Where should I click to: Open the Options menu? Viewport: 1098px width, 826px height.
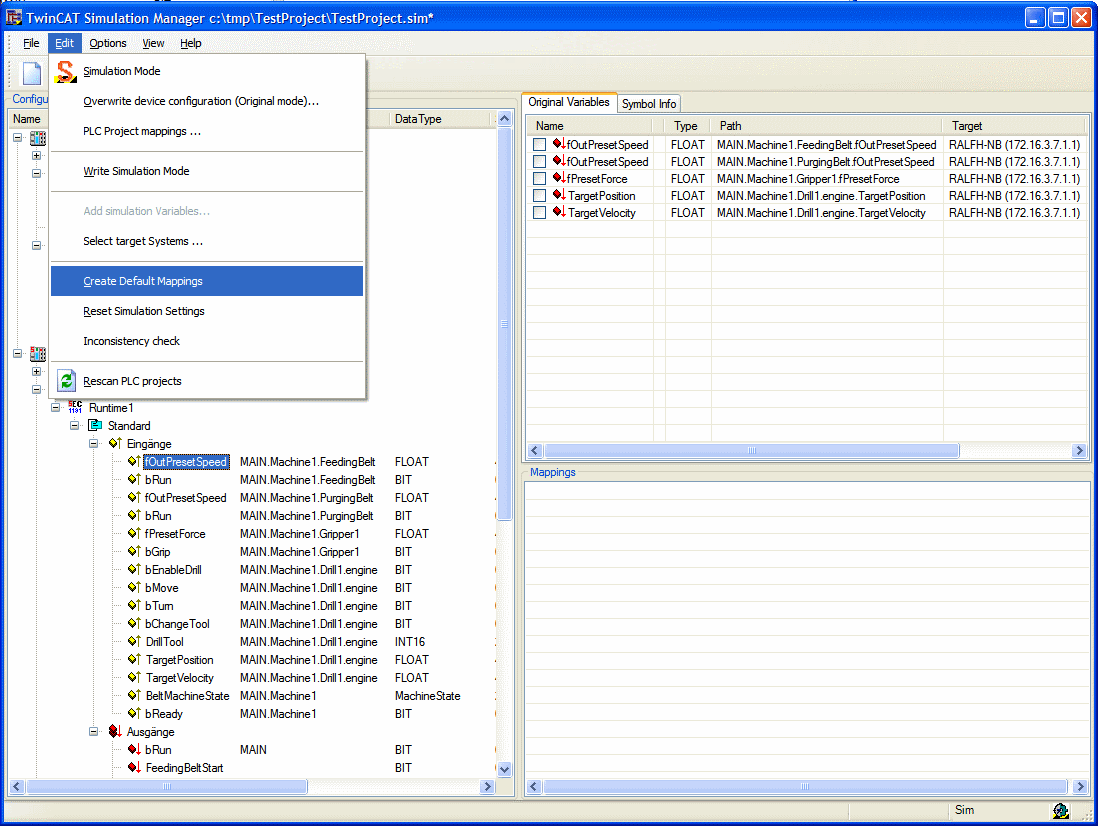[108, 43]
